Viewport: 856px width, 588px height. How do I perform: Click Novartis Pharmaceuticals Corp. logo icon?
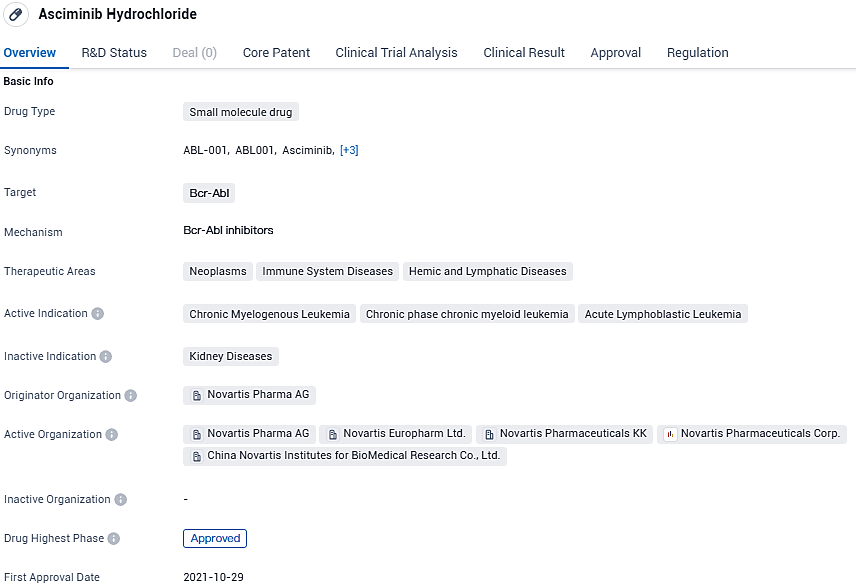[x=671, y=435]
